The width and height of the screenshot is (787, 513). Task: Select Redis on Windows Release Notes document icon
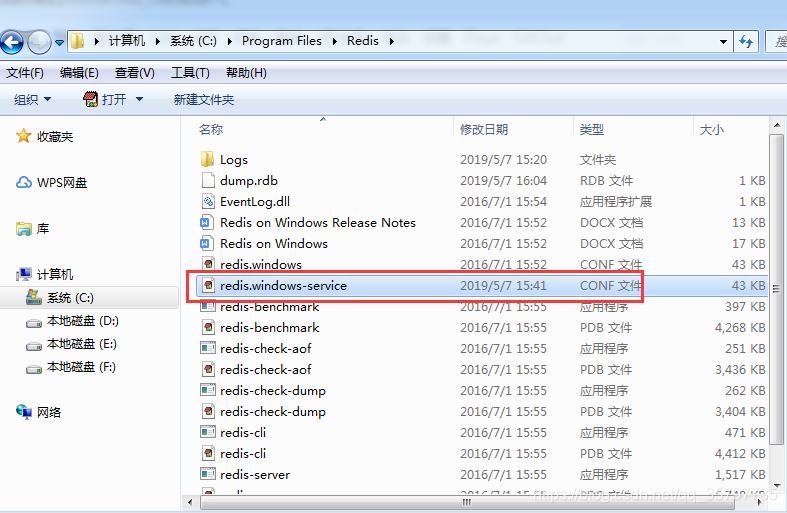207,222
